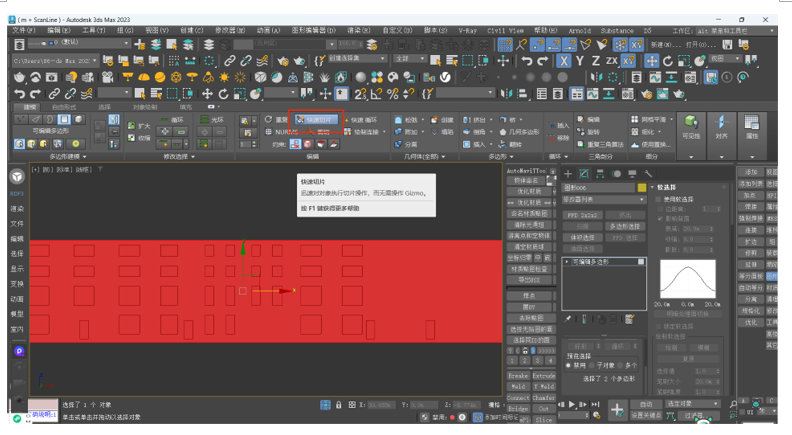The image size is (792, 435).
Task: Open the Modify tab in command panel
Action: 584,173
